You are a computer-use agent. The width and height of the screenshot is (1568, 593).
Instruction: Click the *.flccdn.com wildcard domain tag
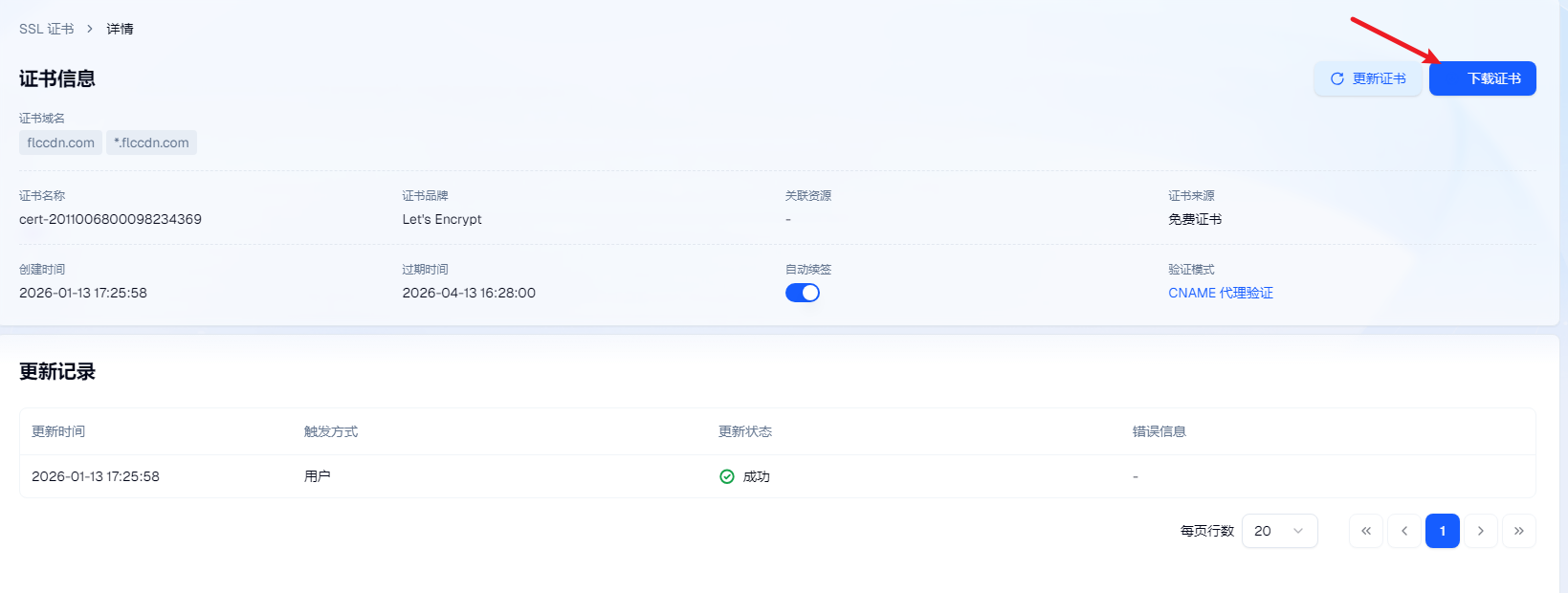coord(151,143)
